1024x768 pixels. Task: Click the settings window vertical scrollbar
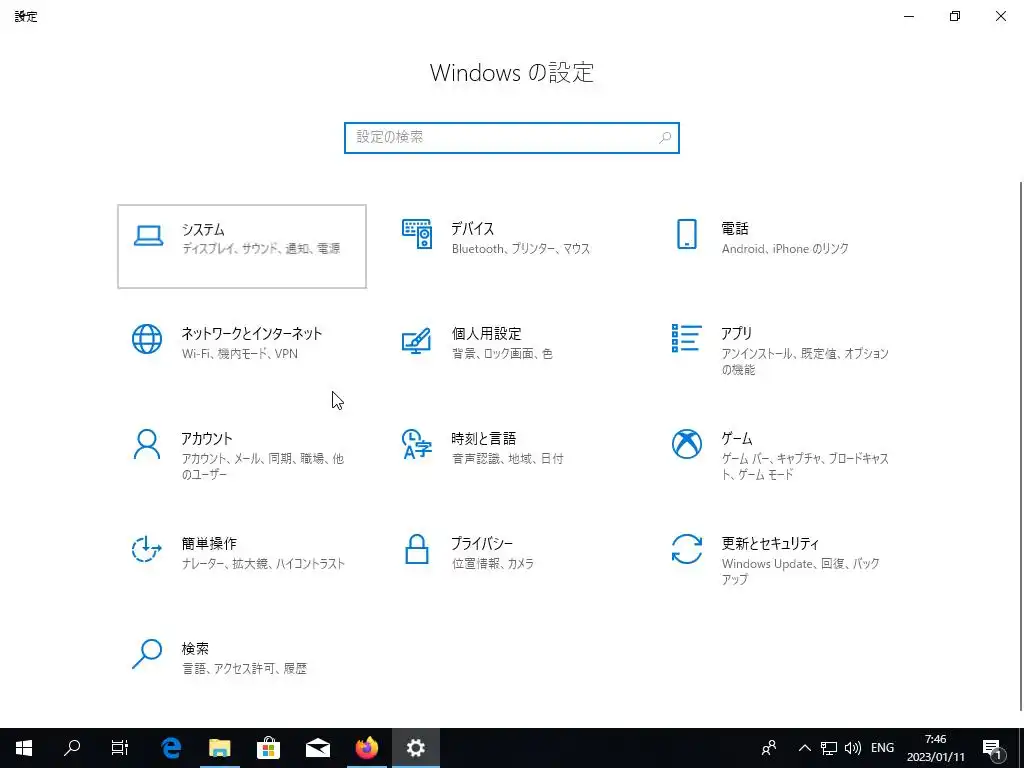coord(1020,445)
